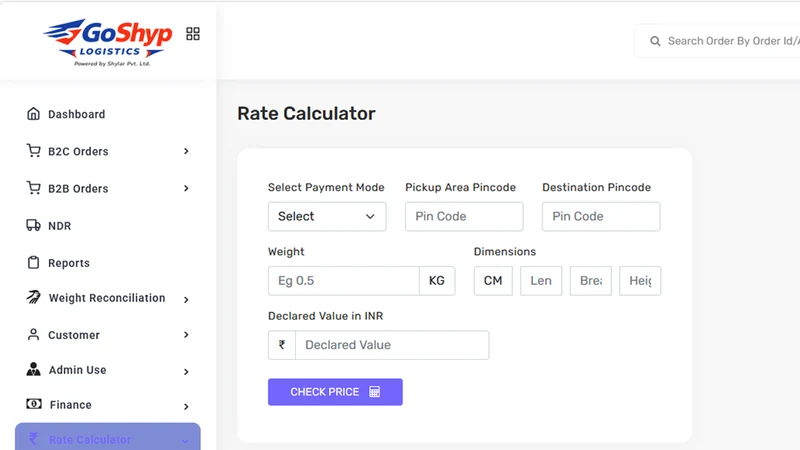Expand the Weight Reconciliation chevron
Viewport: 800px width, 450px height.
click(x=186, y=299)
